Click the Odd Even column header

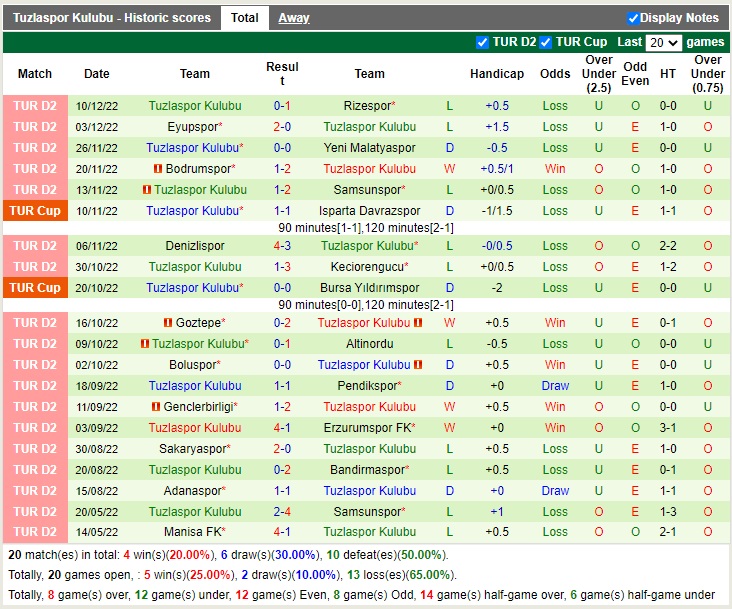(635, 74)
